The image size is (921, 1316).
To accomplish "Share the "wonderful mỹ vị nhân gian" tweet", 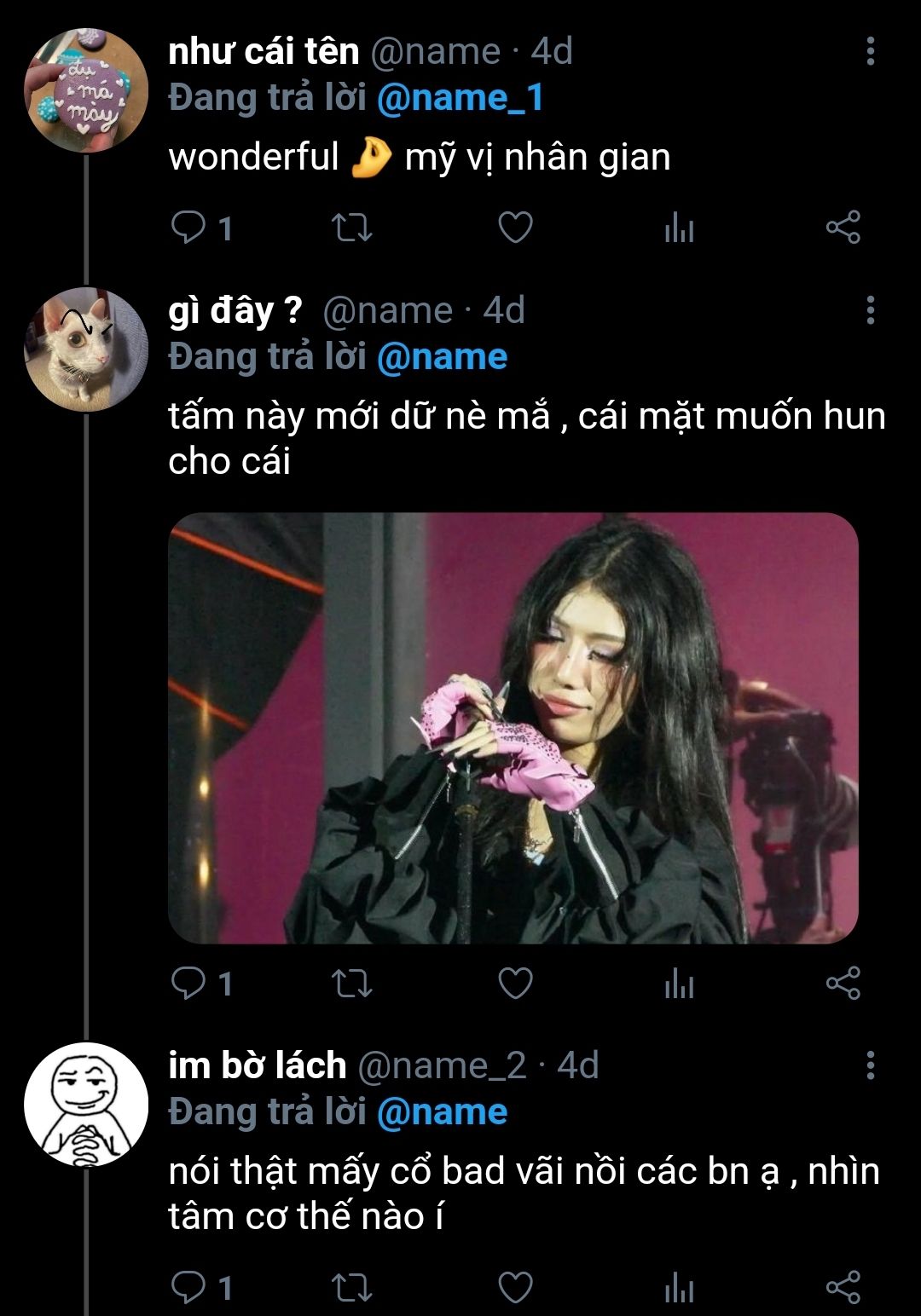I will (843, 228).
